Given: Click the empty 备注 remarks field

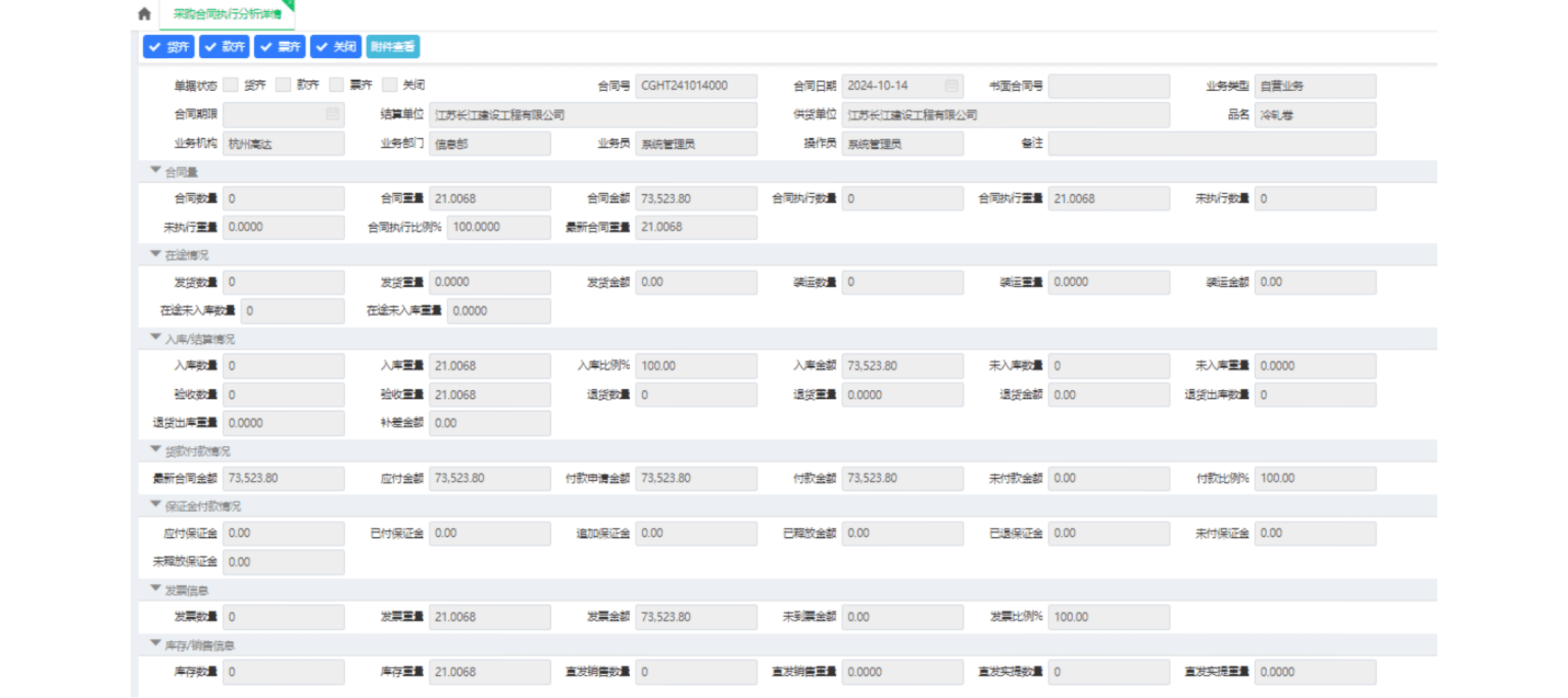Looking at the screenshot, I should pos(1212,143).
